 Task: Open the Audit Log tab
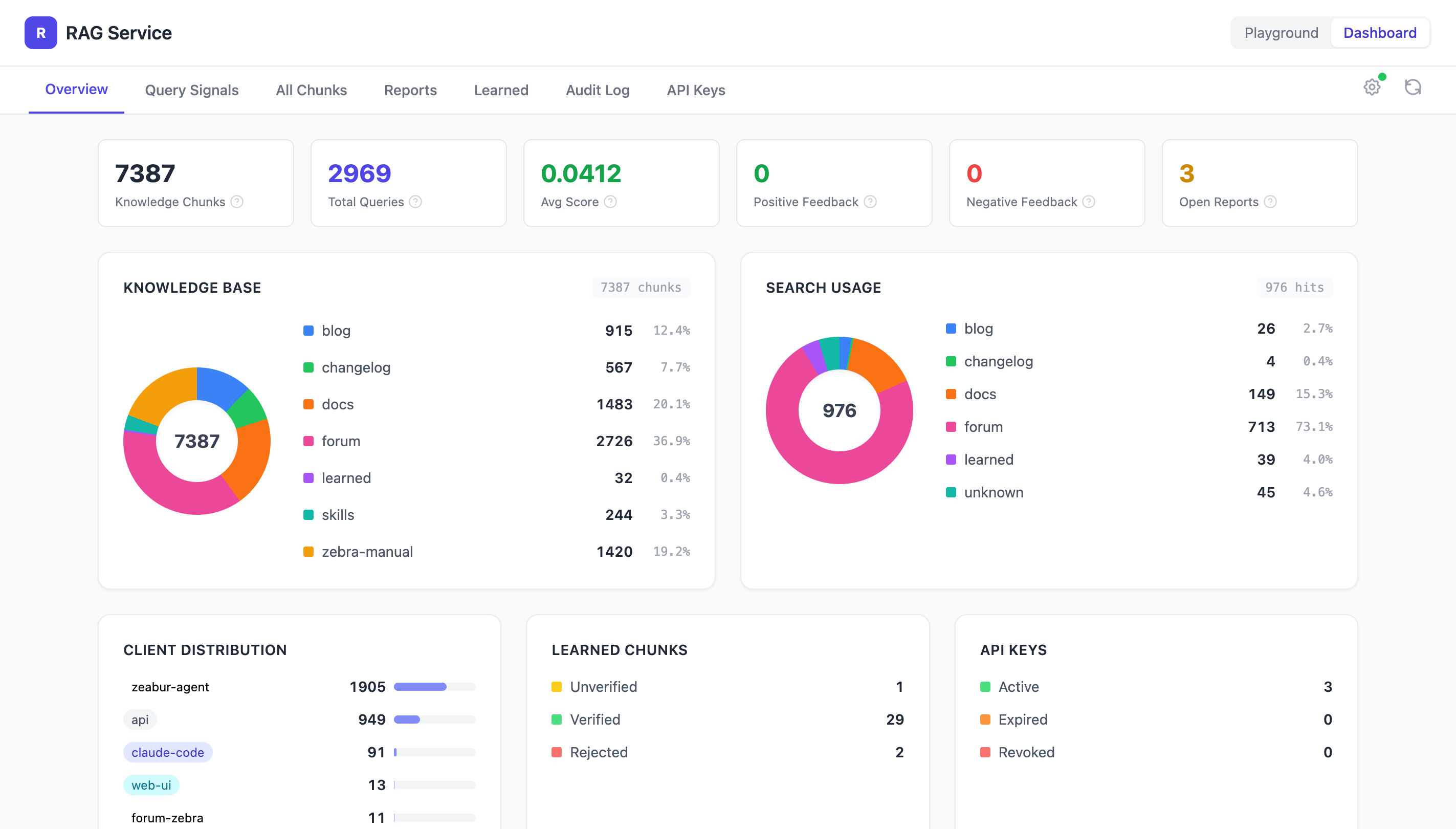(x=597, y=90)
